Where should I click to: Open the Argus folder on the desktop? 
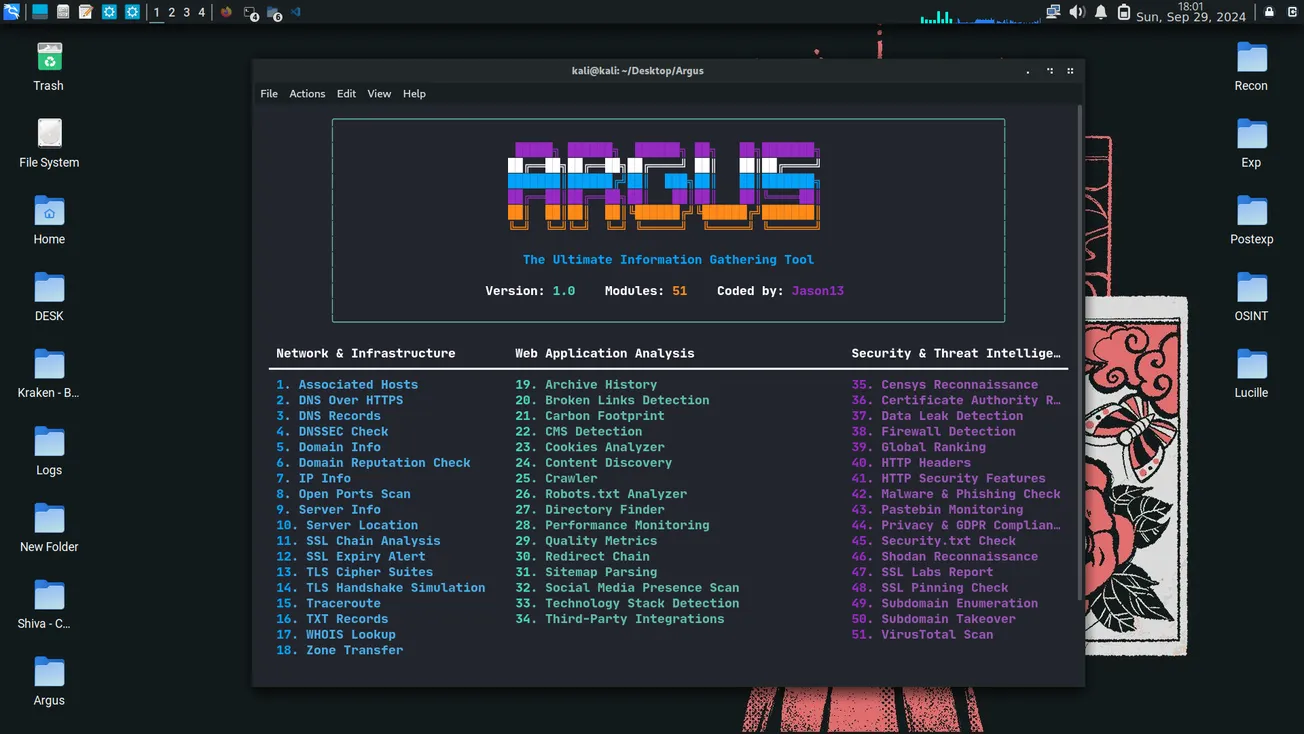coord(47,678)
